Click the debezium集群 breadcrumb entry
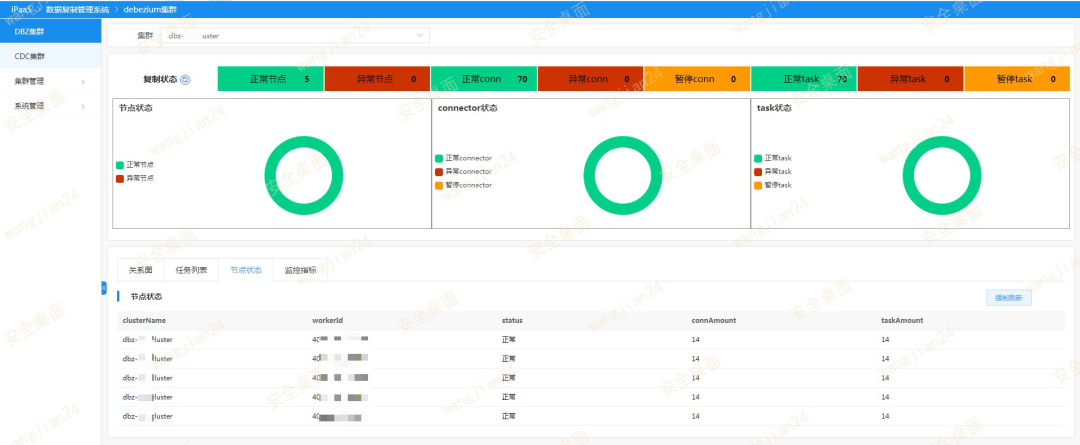 (149, 9)
